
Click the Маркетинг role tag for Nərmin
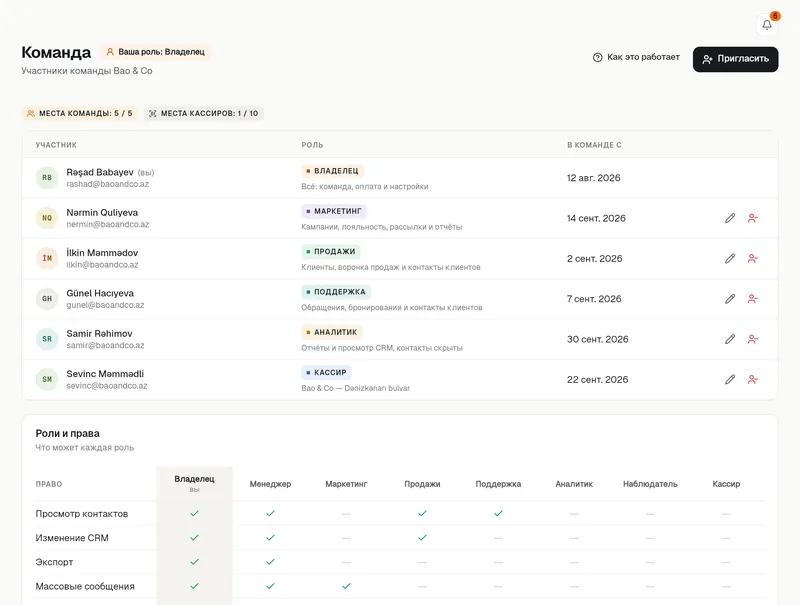pyautogui.click(x=334, y=211)
